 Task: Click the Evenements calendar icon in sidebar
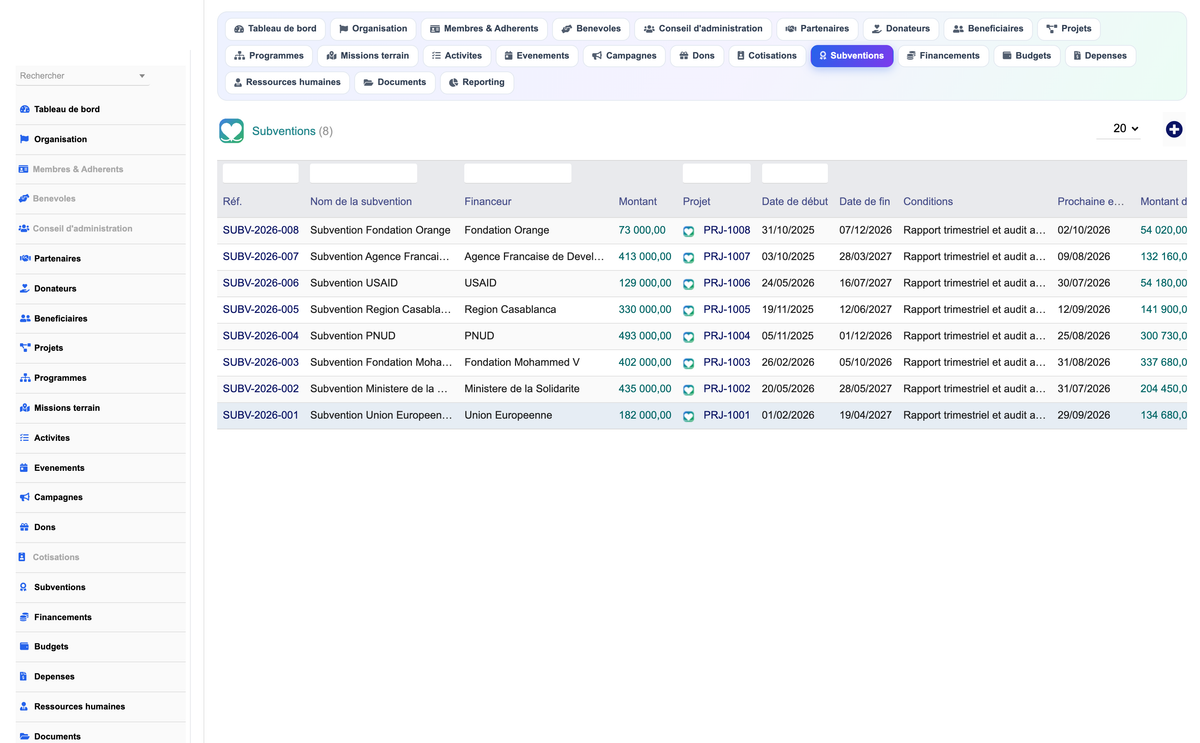click(24, 468)
